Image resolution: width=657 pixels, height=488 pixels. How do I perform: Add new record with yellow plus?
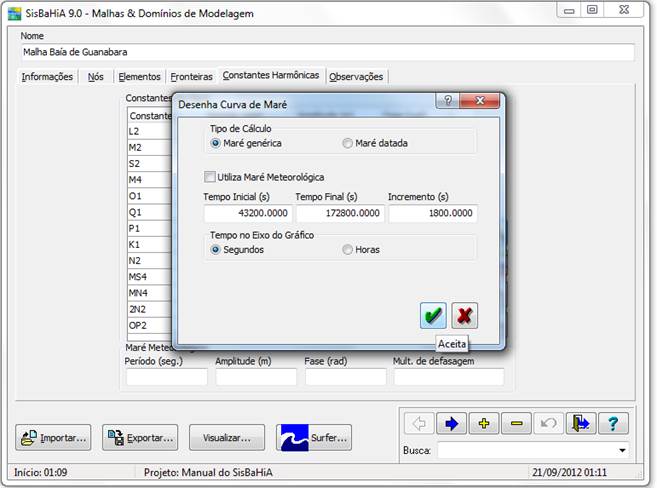(484, 423)
